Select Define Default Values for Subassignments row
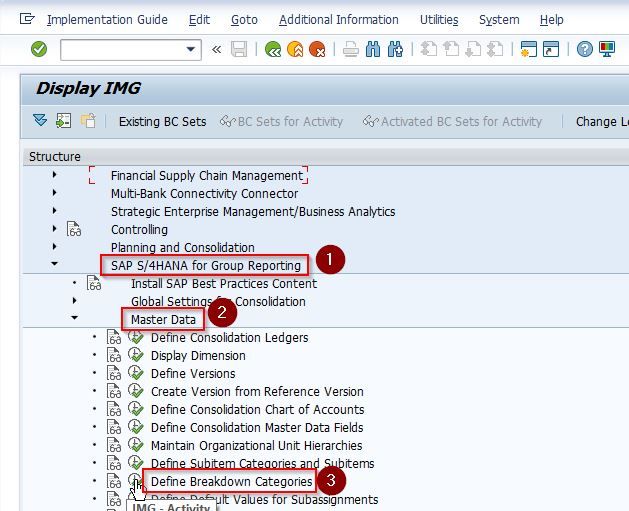Screen dimensions: 629x511 (x=265, y=500)
